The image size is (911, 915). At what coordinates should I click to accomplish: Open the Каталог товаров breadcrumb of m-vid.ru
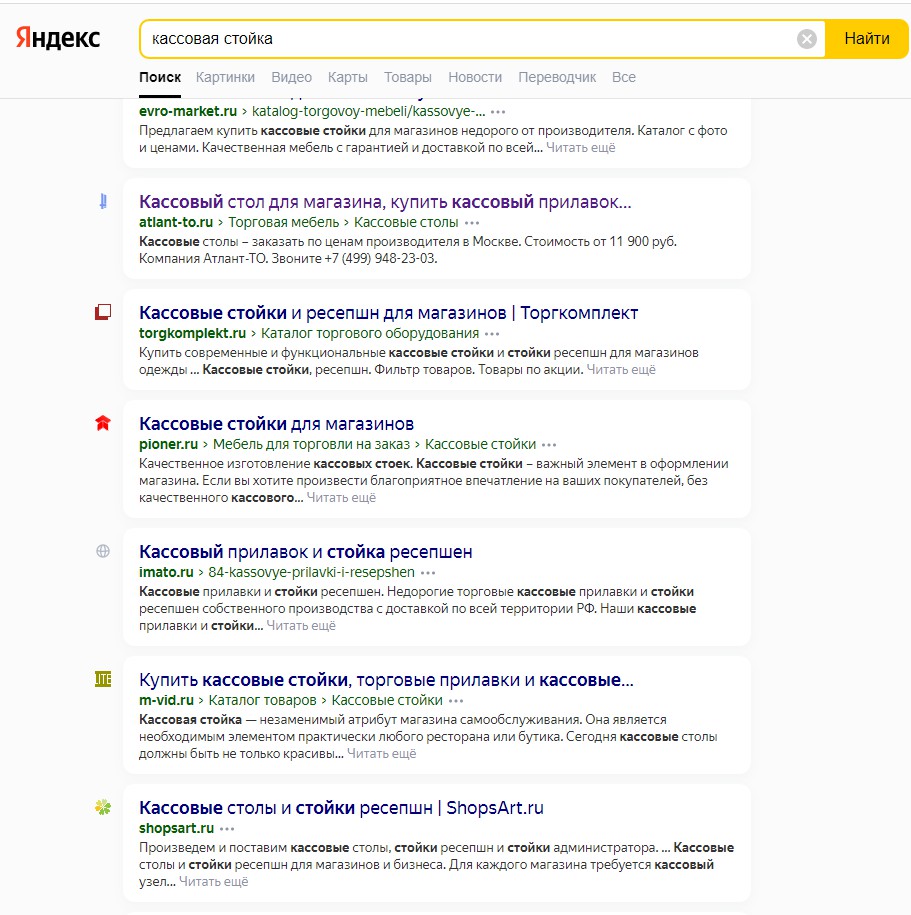point(263,700)
